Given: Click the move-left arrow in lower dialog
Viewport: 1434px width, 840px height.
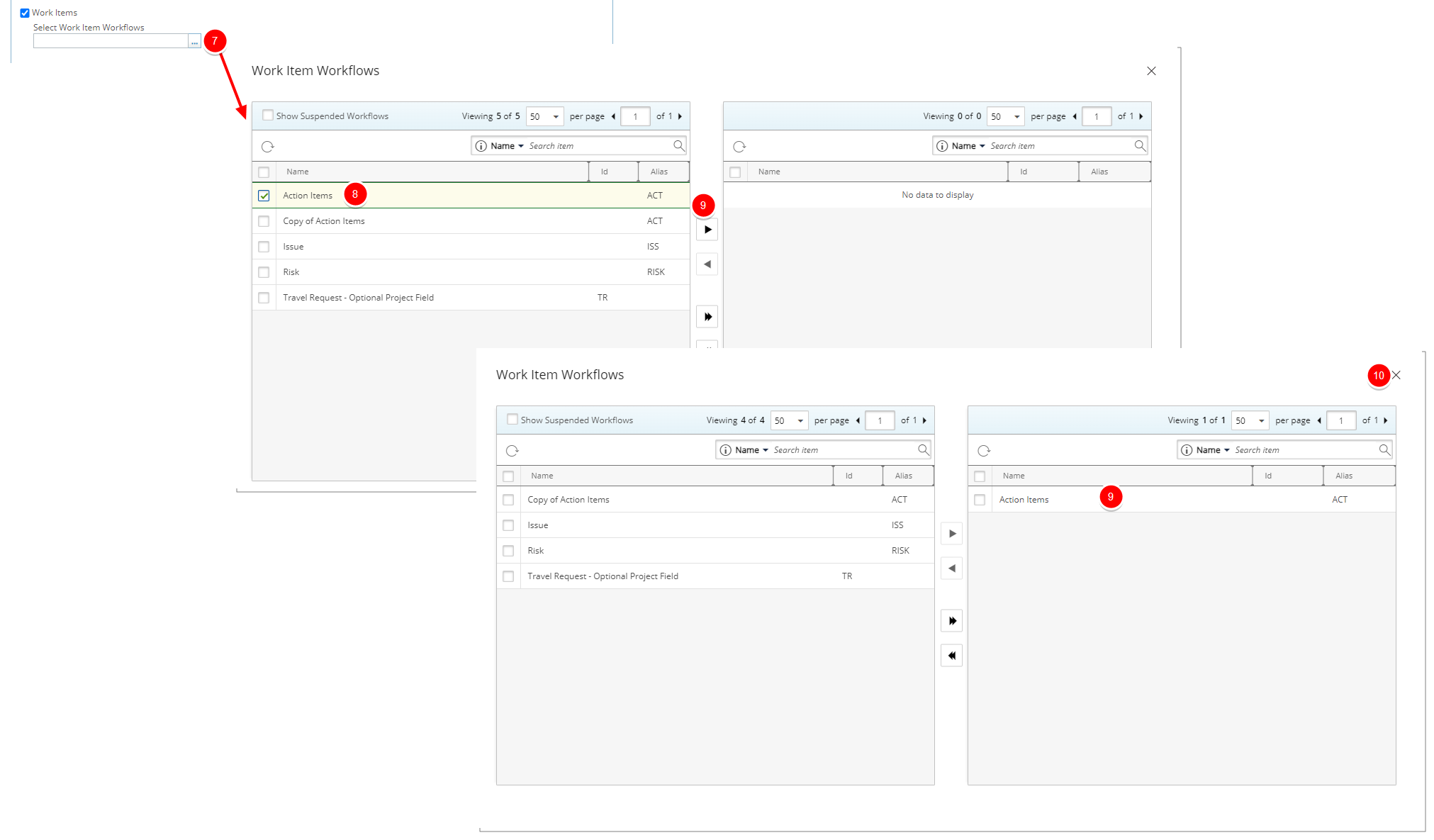Looking at the screenshot, I should pos(951,569).
